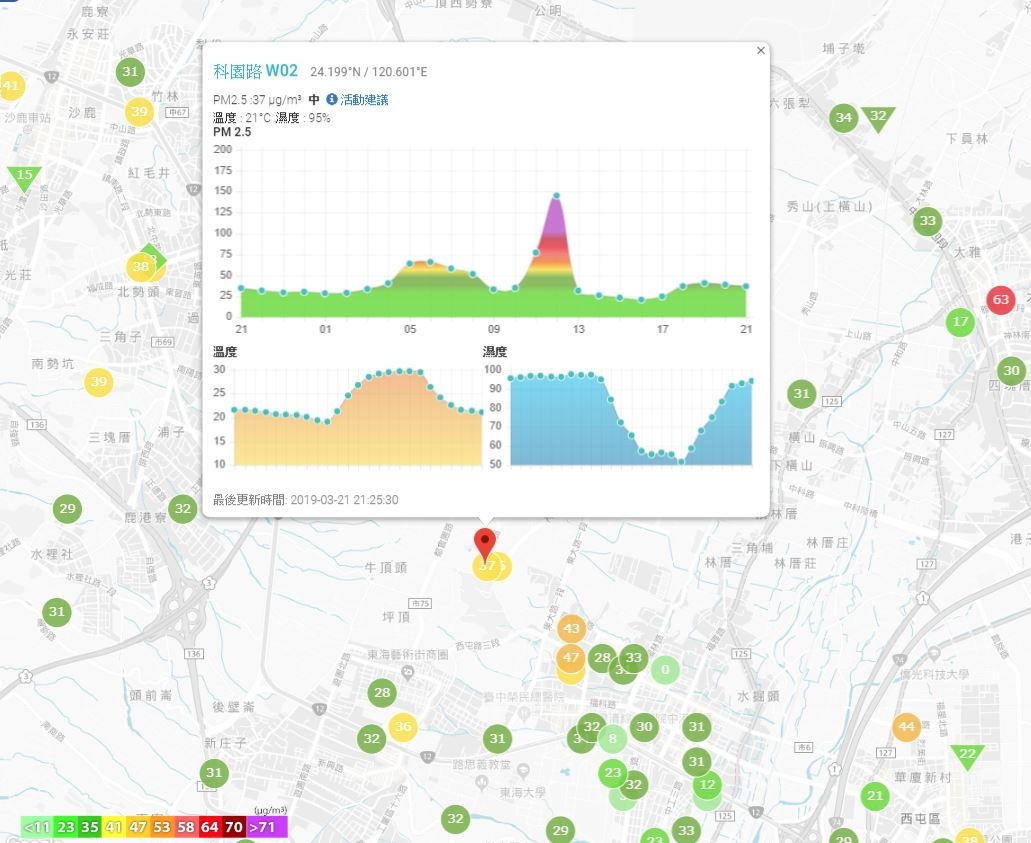Select the green 34 marker near 六張犁

[844, 118]
